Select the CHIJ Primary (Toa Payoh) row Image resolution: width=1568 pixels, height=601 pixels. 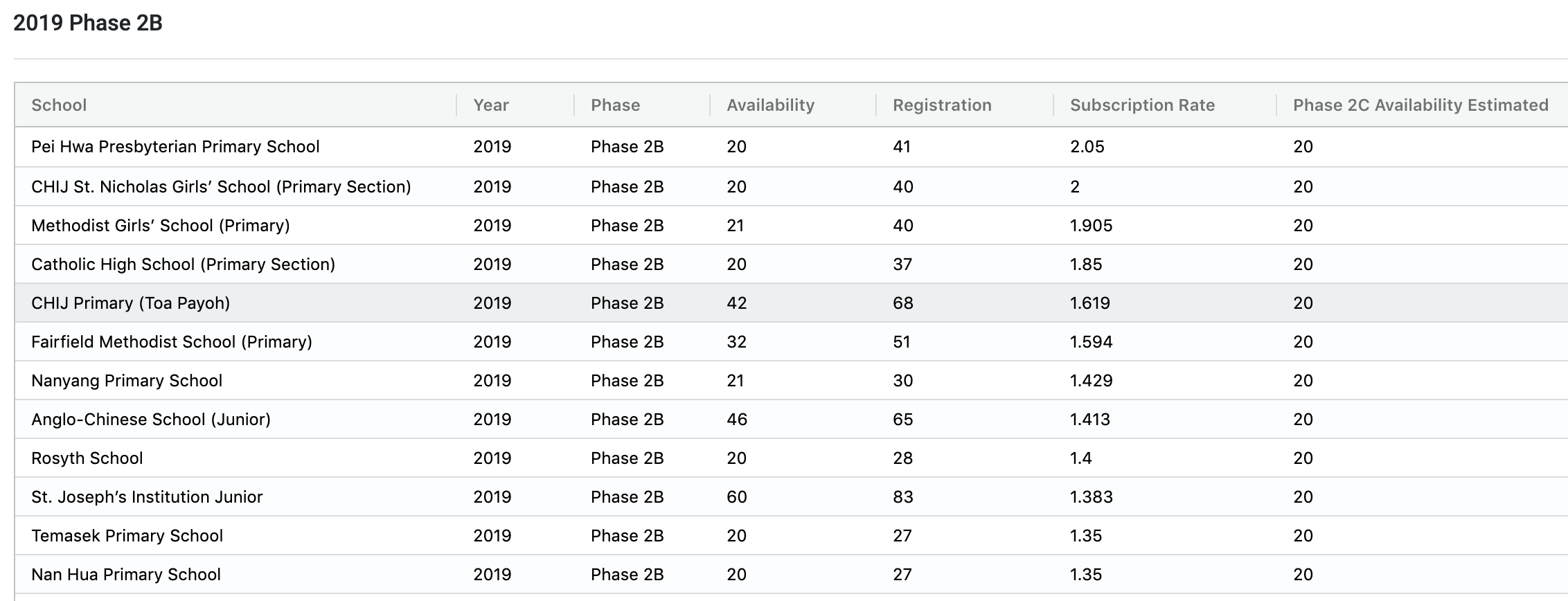point(130,303)
